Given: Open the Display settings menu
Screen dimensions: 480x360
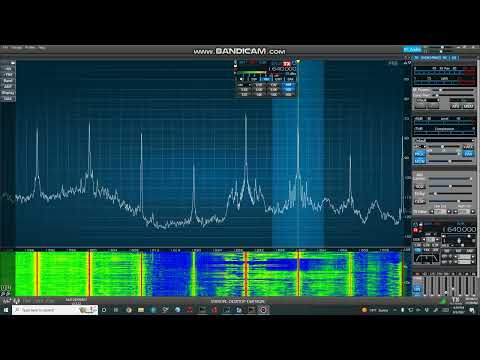Looking at the screenshot, I should (8, 93).
